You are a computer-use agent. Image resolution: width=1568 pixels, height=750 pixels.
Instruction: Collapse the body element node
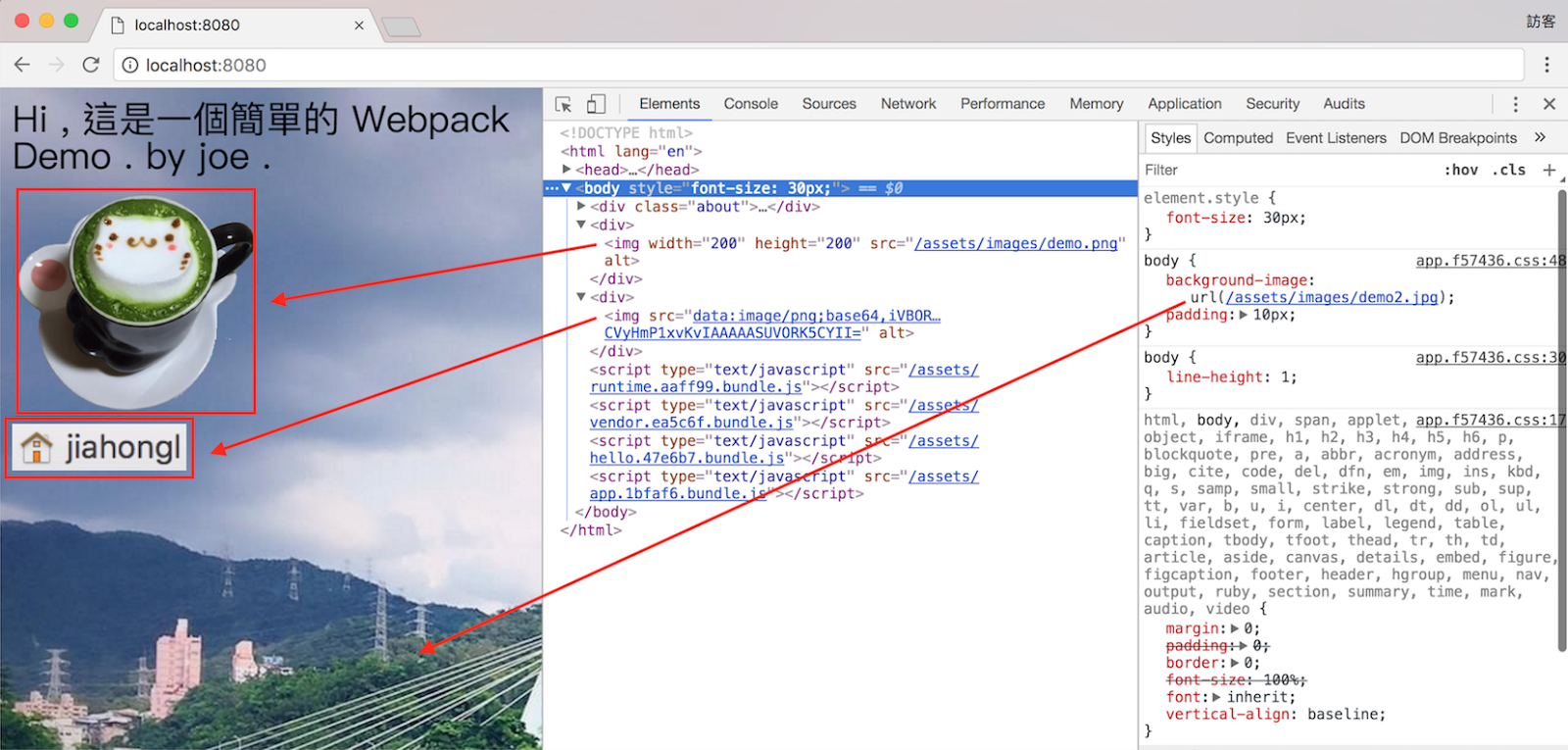[566, 188]
